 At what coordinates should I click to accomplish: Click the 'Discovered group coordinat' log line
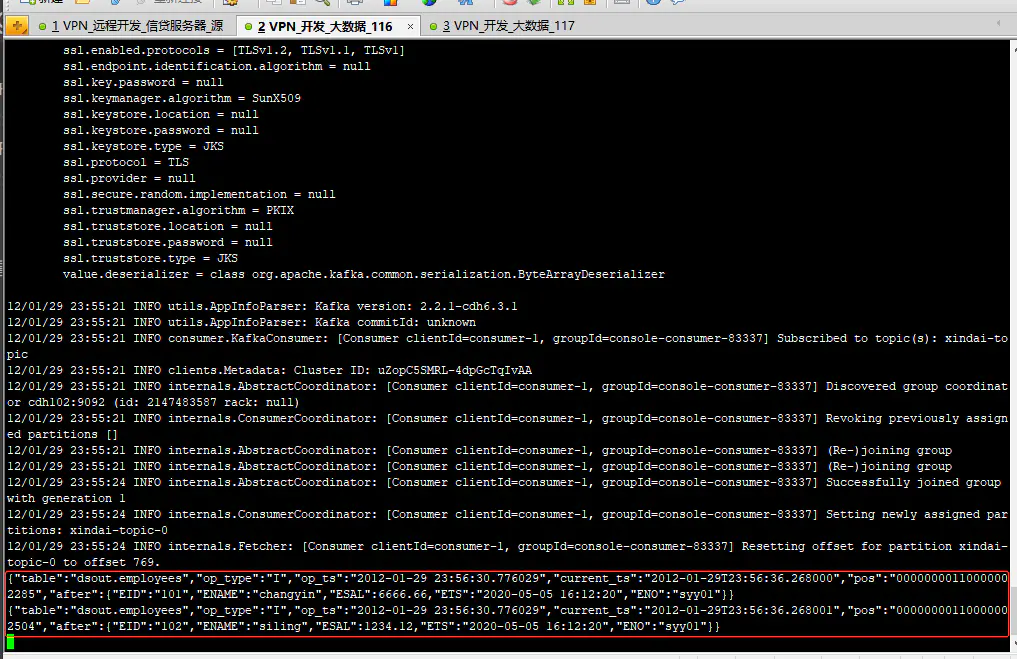pos(507,386)
